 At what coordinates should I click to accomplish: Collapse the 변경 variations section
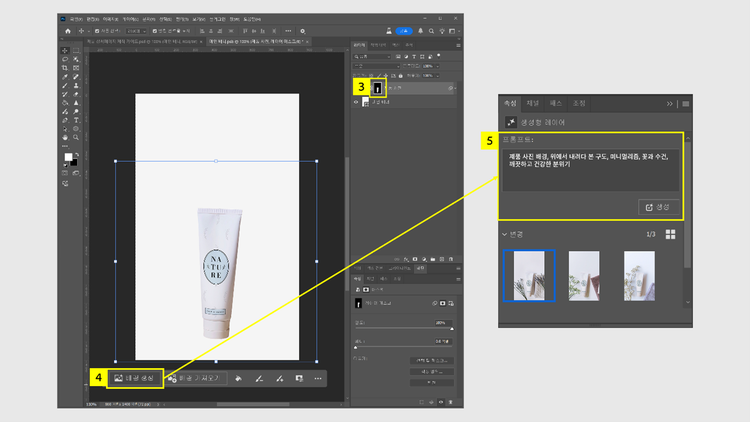point(505,234)
